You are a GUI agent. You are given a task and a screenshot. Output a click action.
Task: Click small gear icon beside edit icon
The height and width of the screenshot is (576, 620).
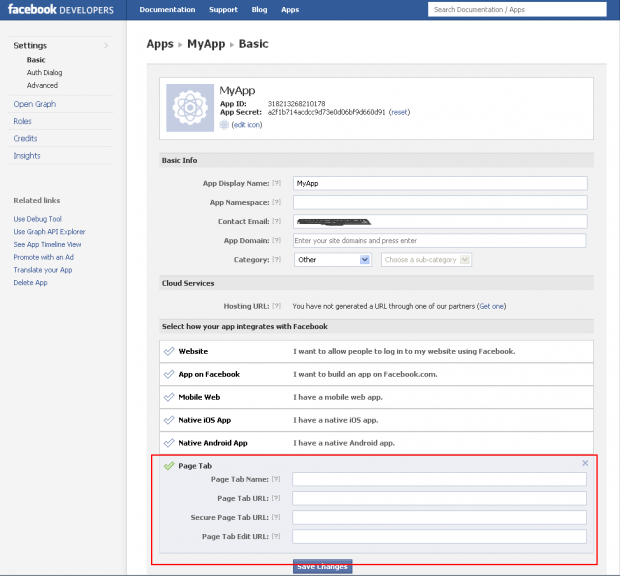click(x=224, y=125)
